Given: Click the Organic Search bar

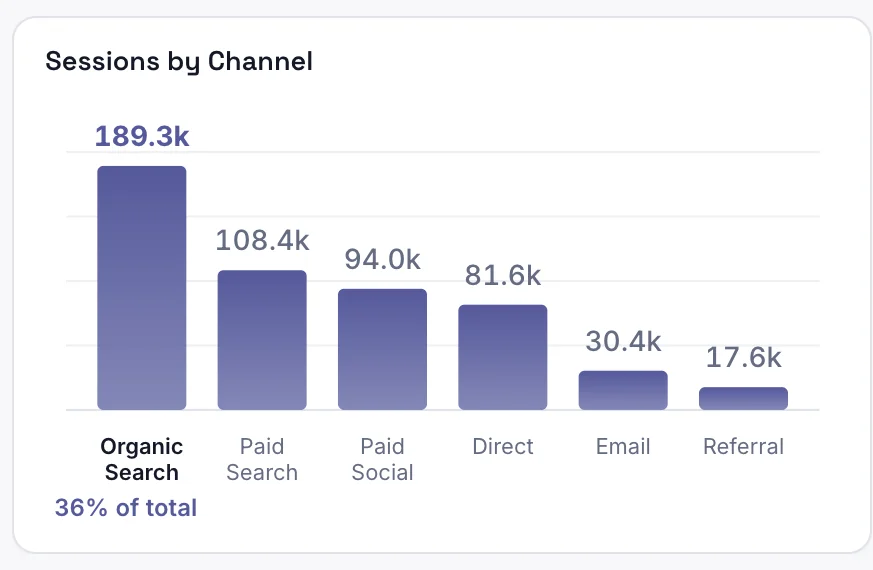Looking at the screenshot, I should [141, 288].
